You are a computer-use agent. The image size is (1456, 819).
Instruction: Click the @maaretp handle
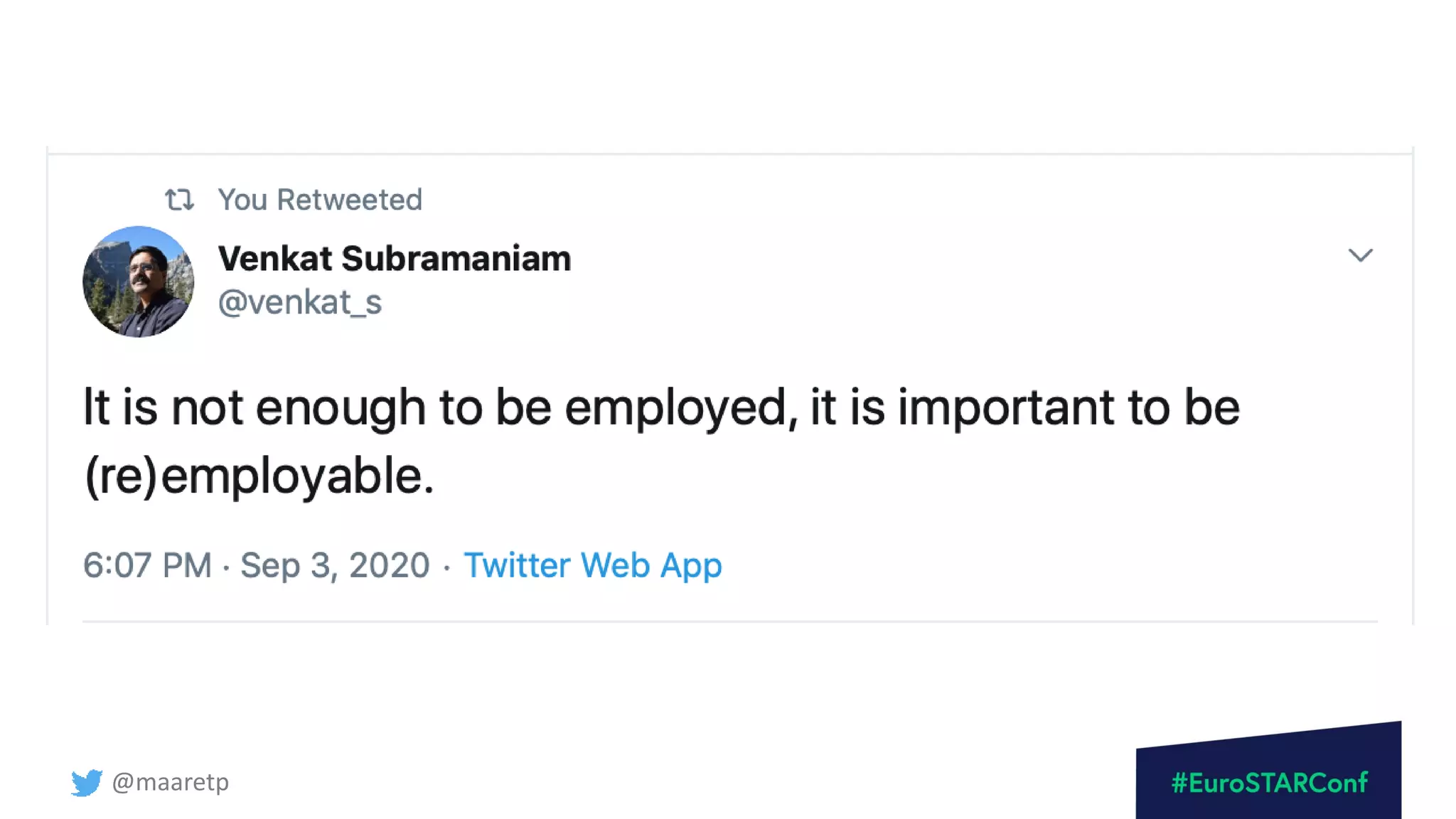(171, 782)
